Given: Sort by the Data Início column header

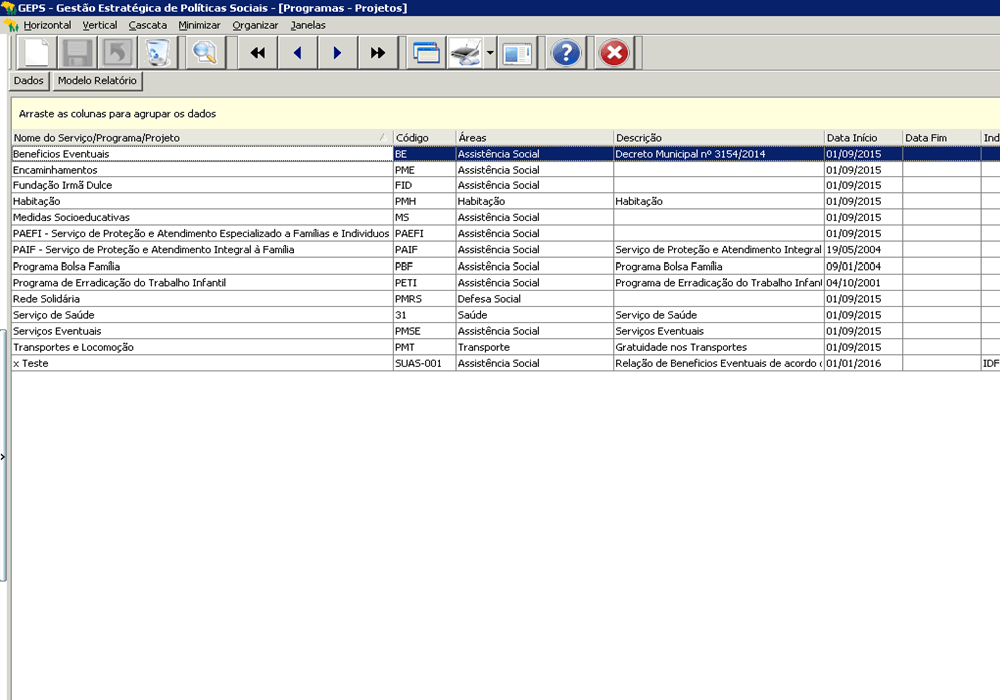Looking at the screenshot, I should 863,138.
